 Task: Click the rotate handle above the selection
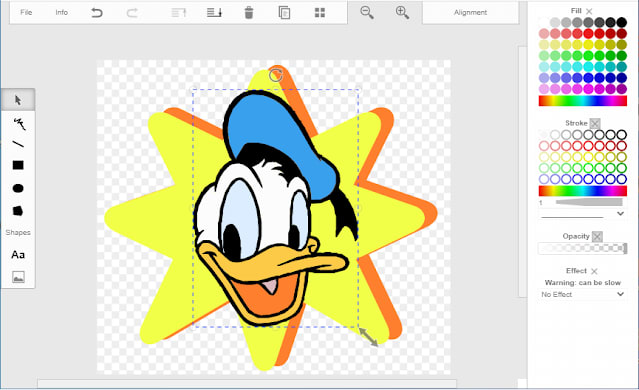tap(276, 75)
